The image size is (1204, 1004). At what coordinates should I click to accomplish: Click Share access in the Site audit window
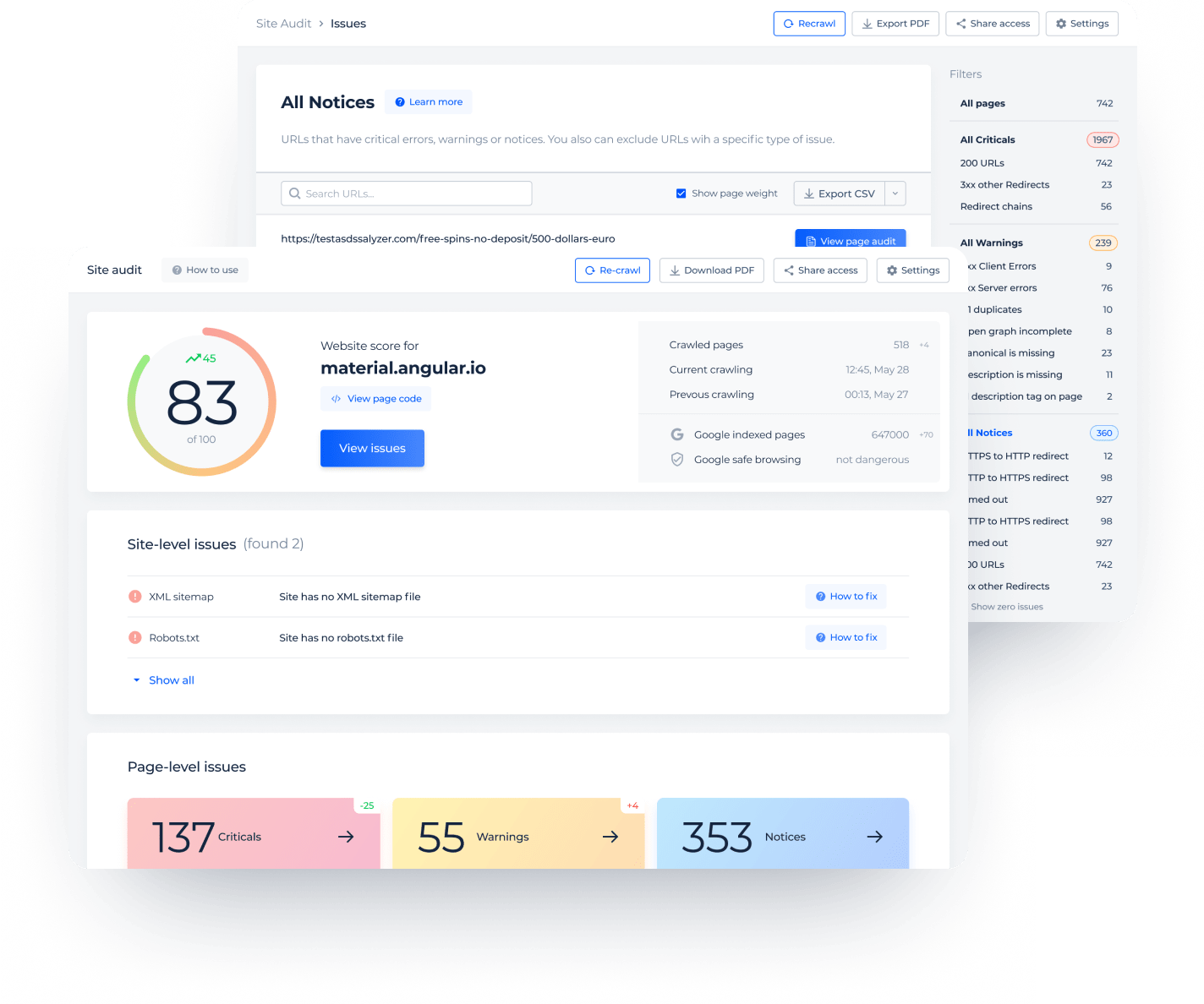click(x=820, y=270)
